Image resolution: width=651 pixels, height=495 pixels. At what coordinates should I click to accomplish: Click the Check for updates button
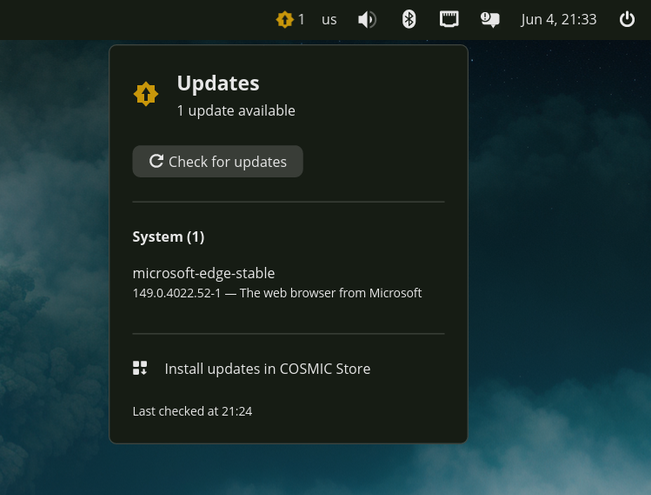tap(218, 161)
